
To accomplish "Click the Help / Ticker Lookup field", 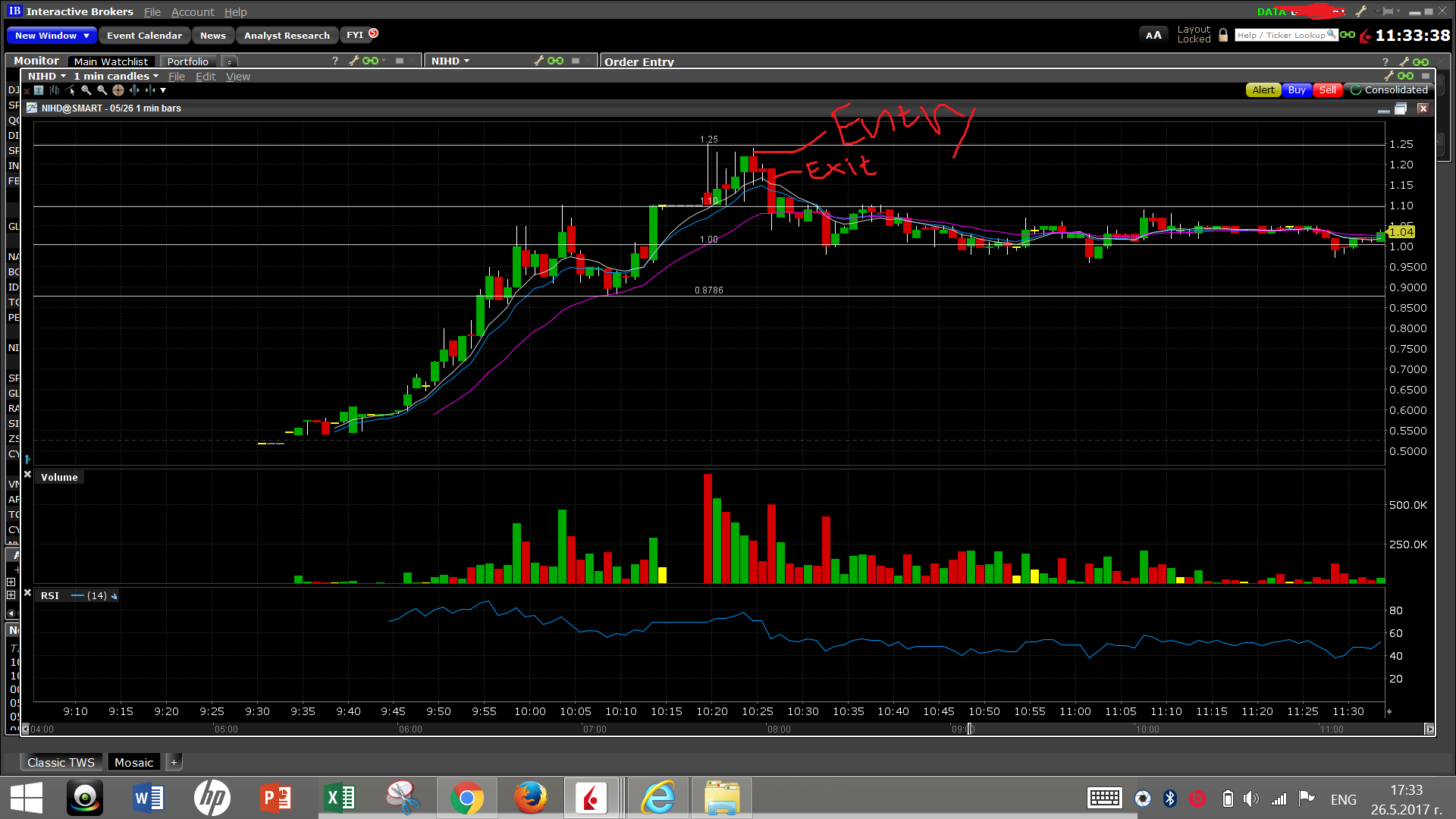I will pyautogui.click(x=1280, y=35).
